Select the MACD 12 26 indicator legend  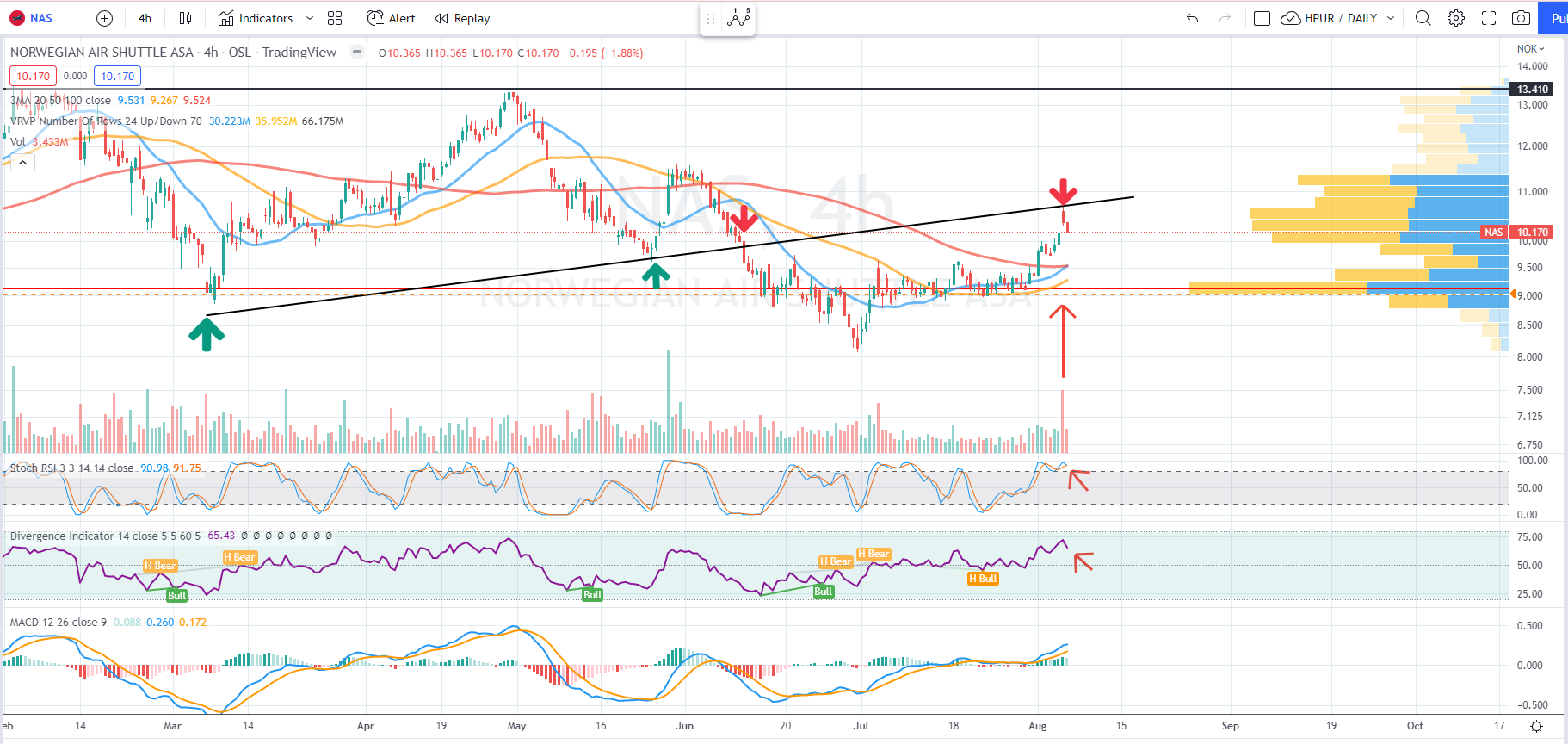pos(59,622)
